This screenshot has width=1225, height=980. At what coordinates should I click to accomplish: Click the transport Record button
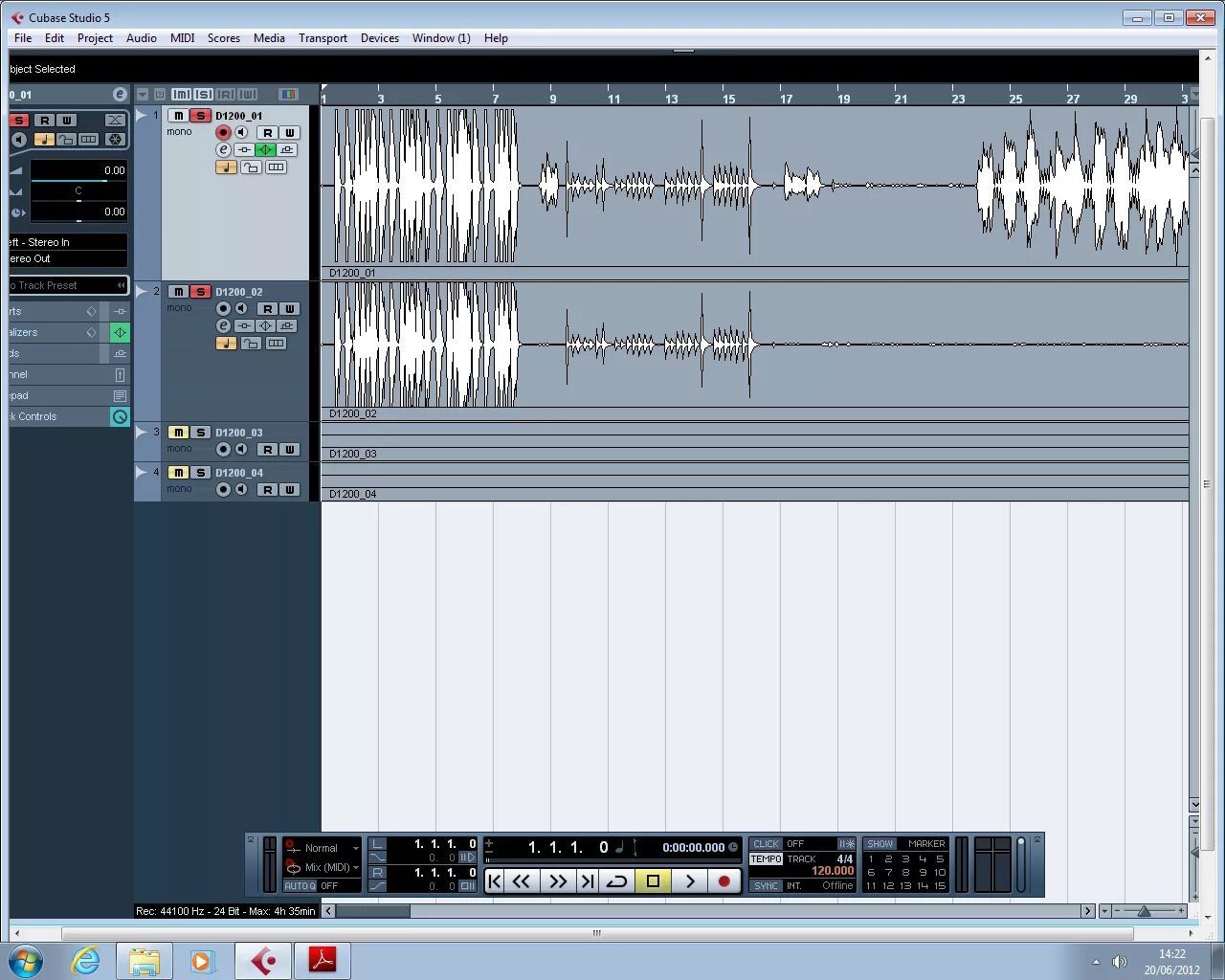pos(724,881)
